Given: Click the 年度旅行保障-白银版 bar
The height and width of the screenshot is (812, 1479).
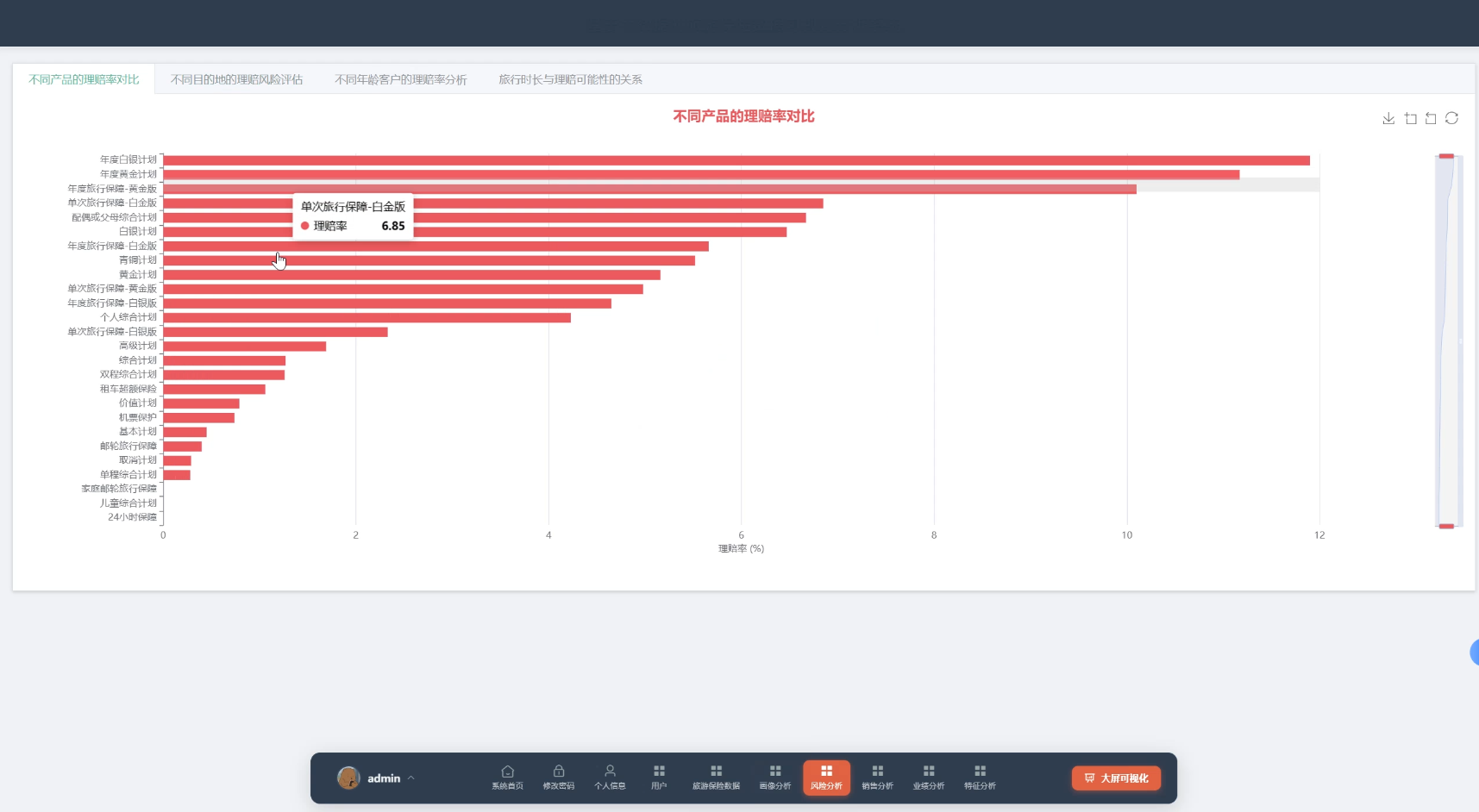Looking at the screenshot, I should [387, 303].
